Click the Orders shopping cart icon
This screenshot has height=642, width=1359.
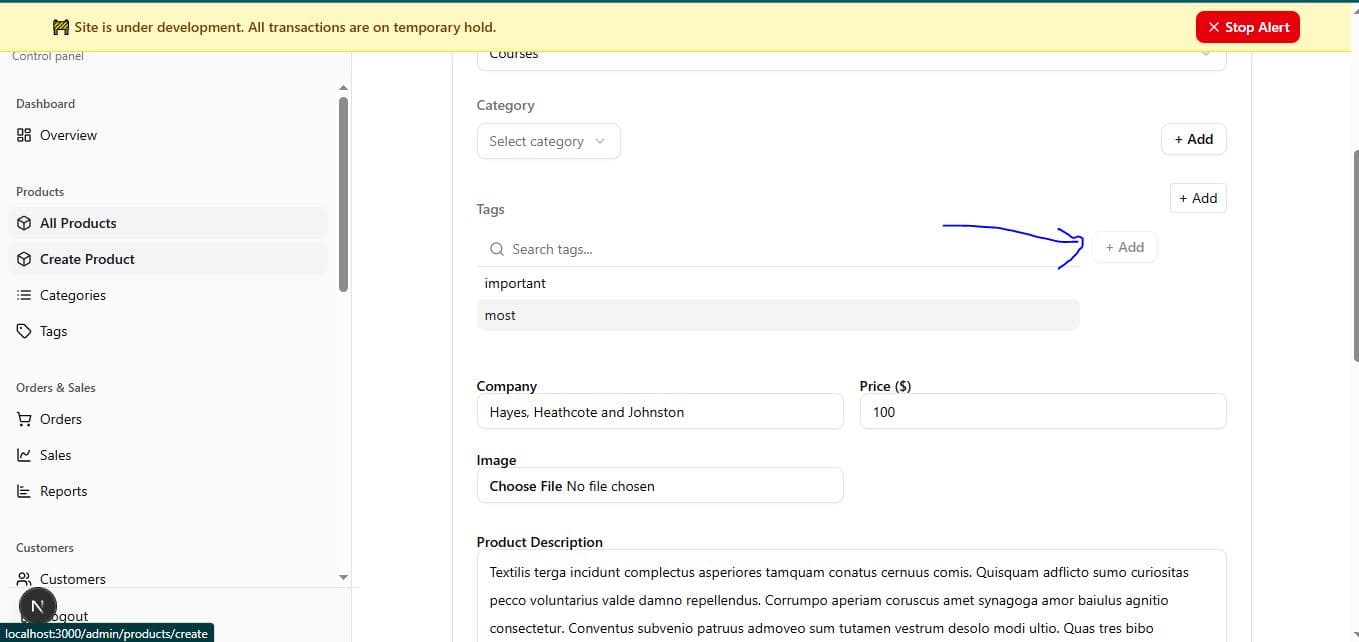[x=24, y=419]
